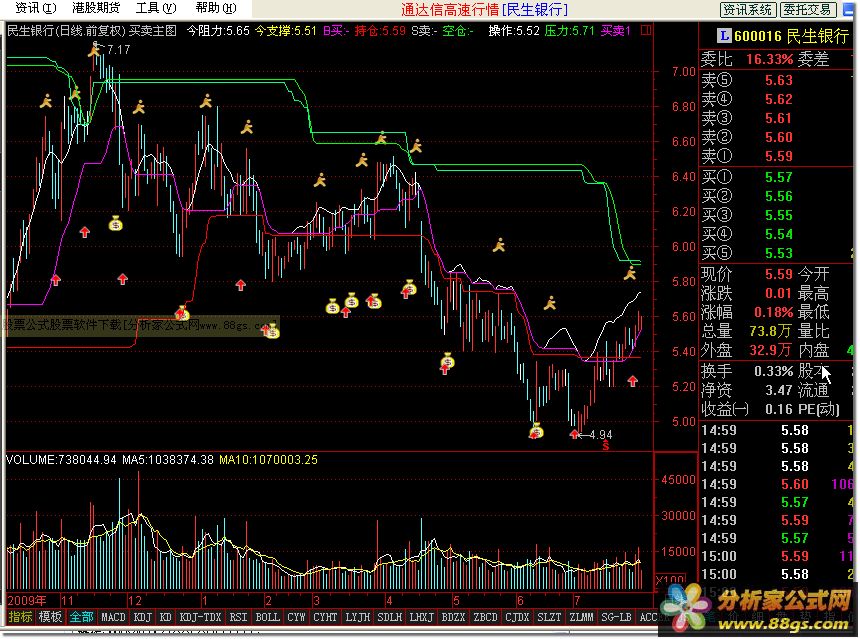Click the 压力:5.71 legend value
This screenshot has width=860, height=639.
pyautogui.click(x=570, y=31)
